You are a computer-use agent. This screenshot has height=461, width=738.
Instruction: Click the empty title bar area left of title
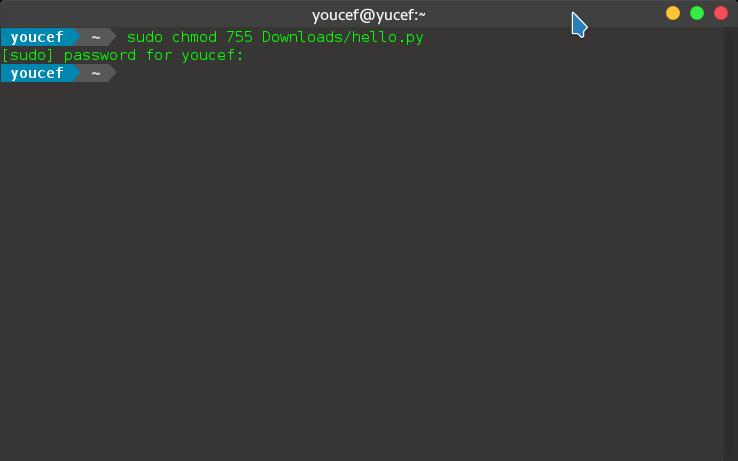coord(155,14)
